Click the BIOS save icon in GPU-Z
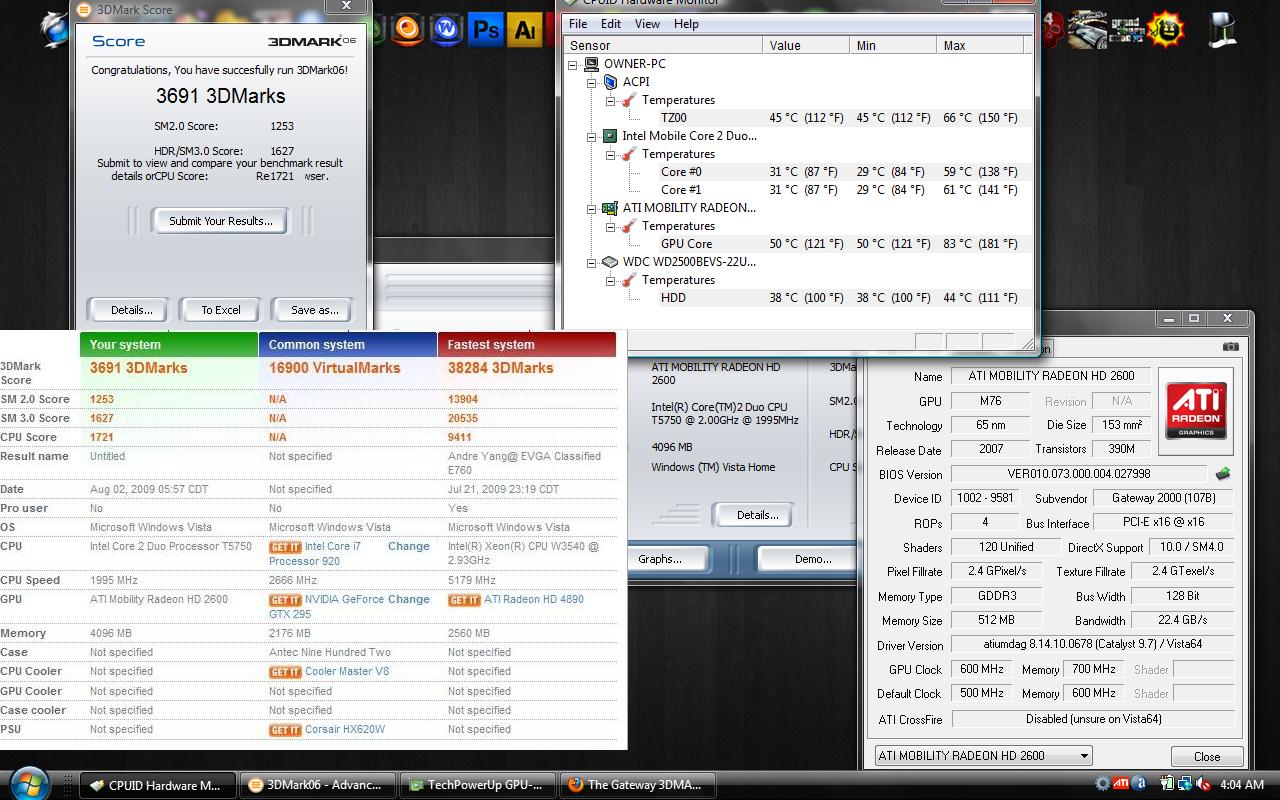Viewport: 1280px width, 800px height. tap(1222, 474)
